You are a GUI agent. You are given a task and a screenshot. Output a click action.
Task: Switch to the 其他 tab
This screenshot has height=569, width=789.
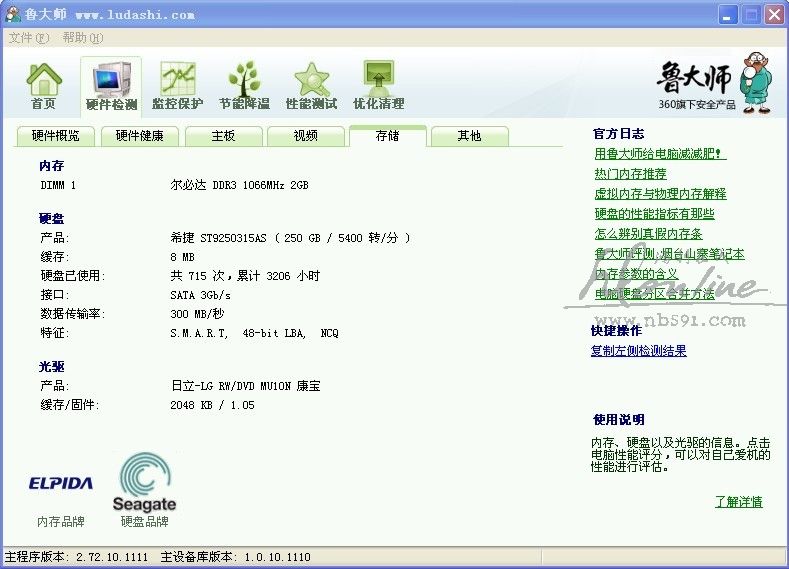(x=469, y=136)
